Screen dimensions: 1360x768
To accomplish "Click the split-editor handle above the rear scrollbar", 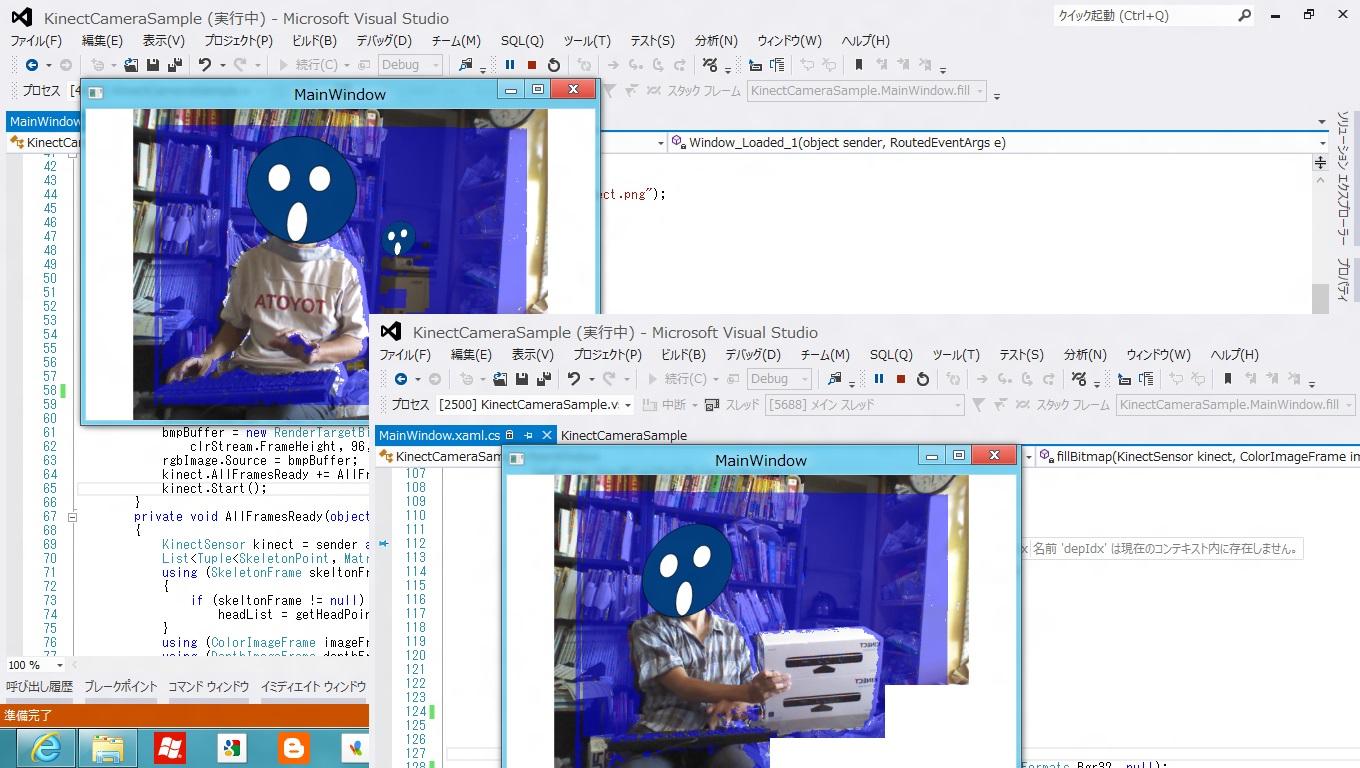I will tap(1320, 162).
